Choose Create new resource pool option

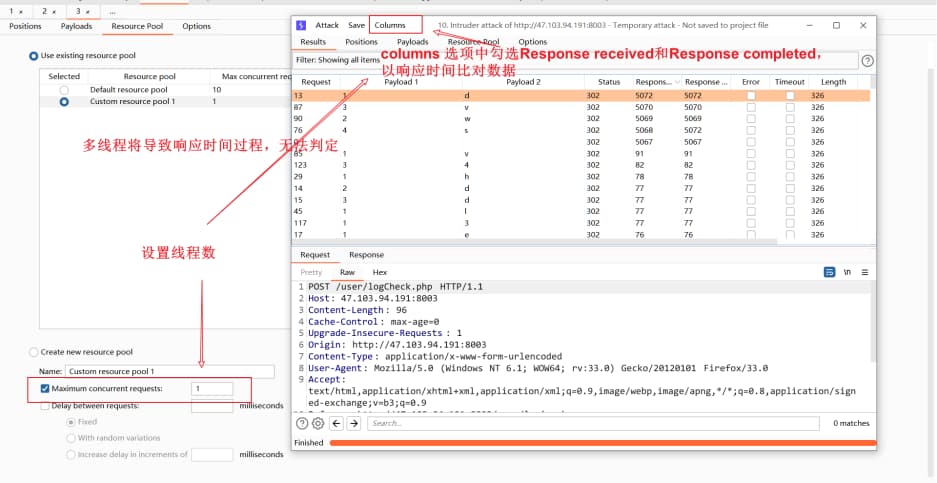(33, 352)
